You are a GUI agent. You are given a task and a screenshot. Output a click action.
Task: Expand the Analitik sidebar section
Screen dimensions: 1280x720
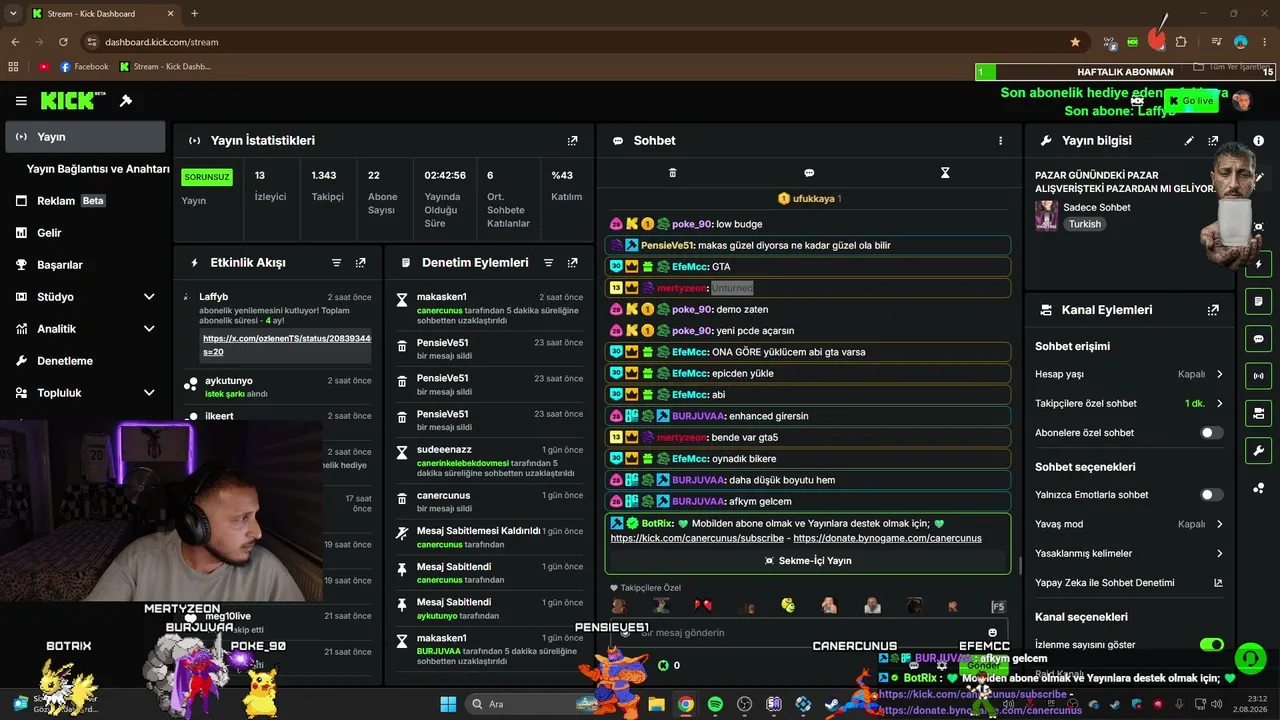(149, 329)
